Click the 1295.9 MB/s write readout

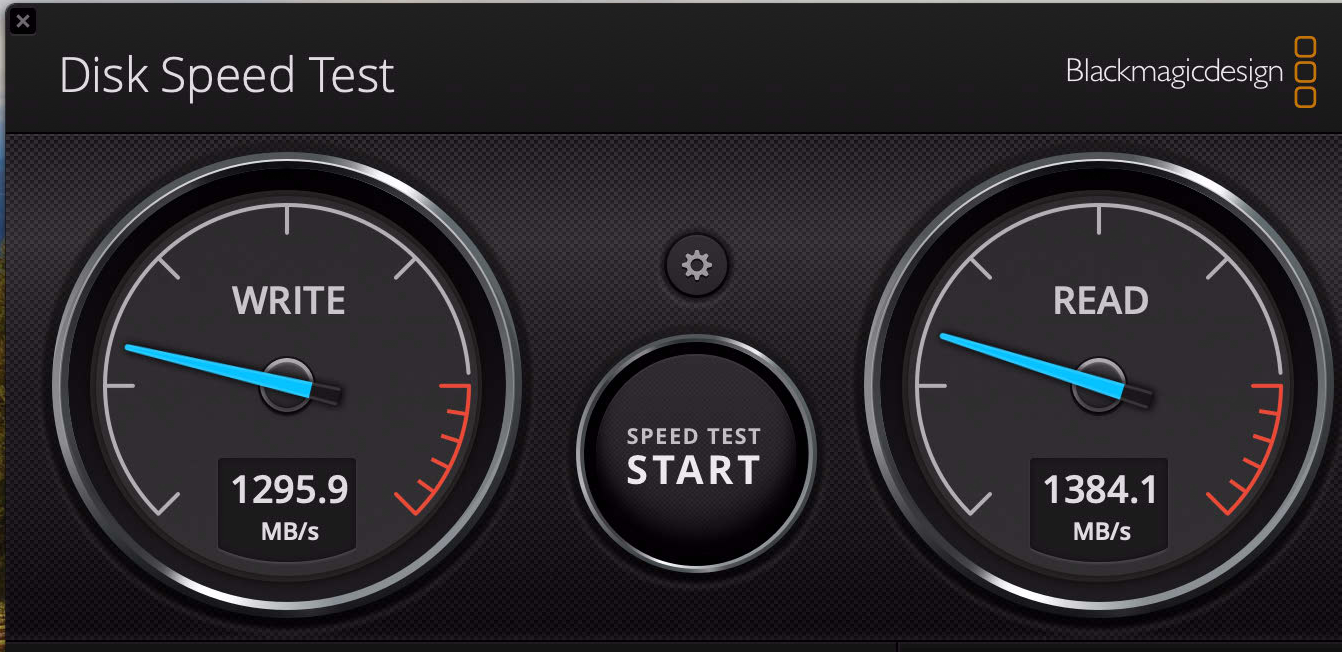click(x=290, y=505)
